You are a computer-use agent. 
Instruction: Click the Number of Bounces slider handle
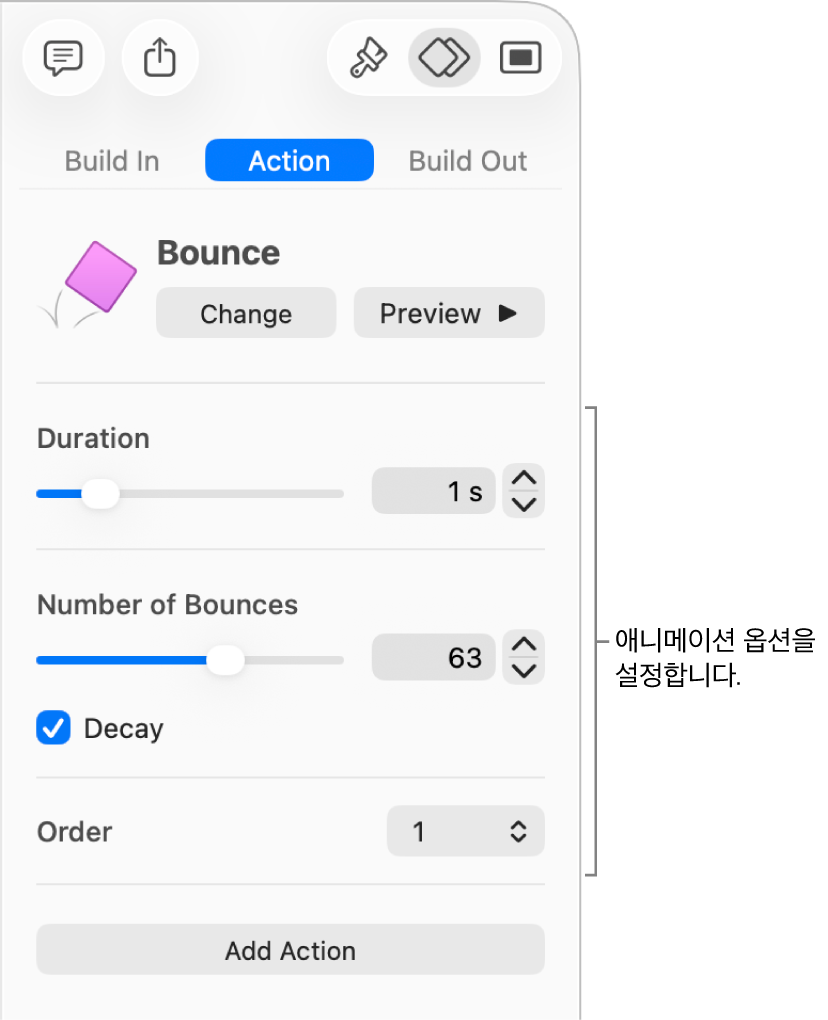click(x=226, y=660)
